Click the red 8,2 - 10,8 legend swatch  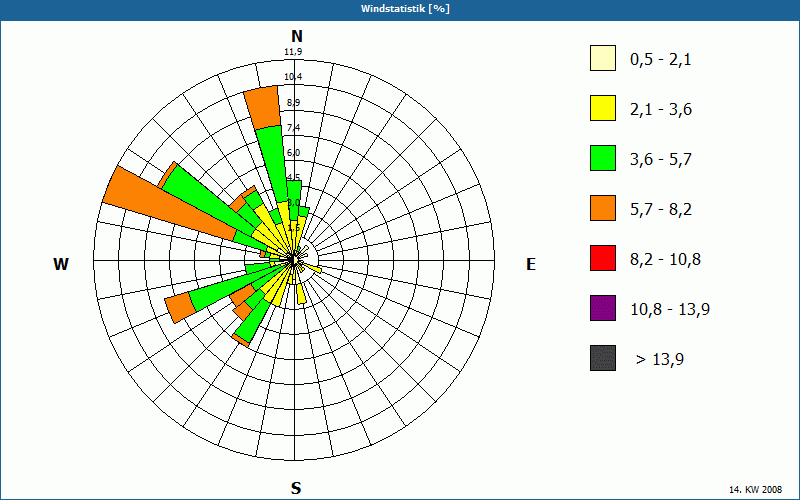click(x=603, y=258)
